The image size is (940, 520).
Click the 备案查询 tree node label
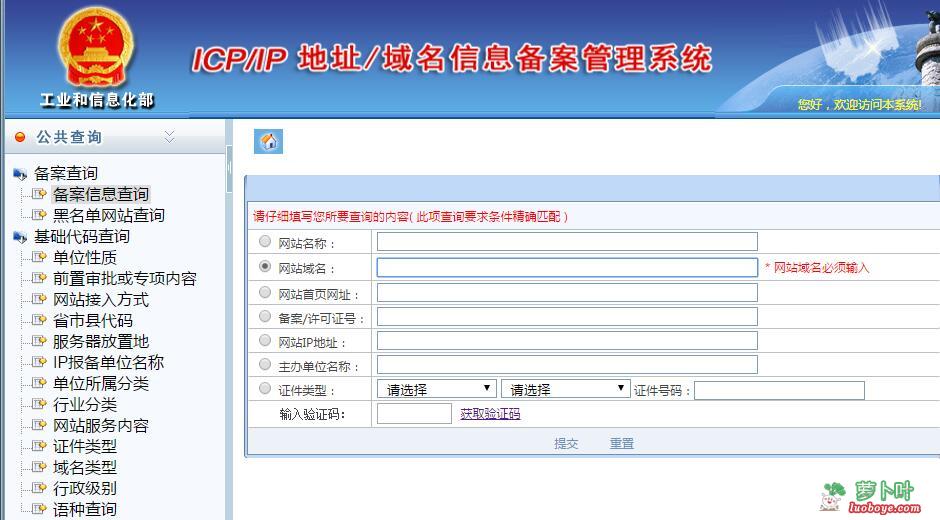65,174
